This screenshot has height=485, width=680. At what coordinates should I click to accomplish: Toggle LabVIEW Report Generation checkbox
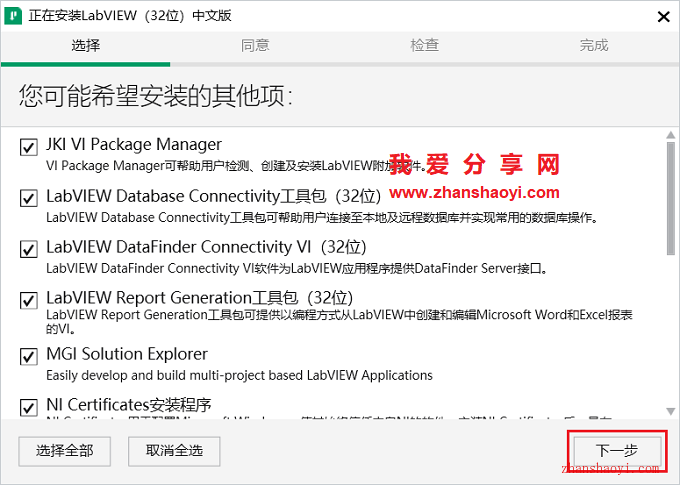(29, 300)
